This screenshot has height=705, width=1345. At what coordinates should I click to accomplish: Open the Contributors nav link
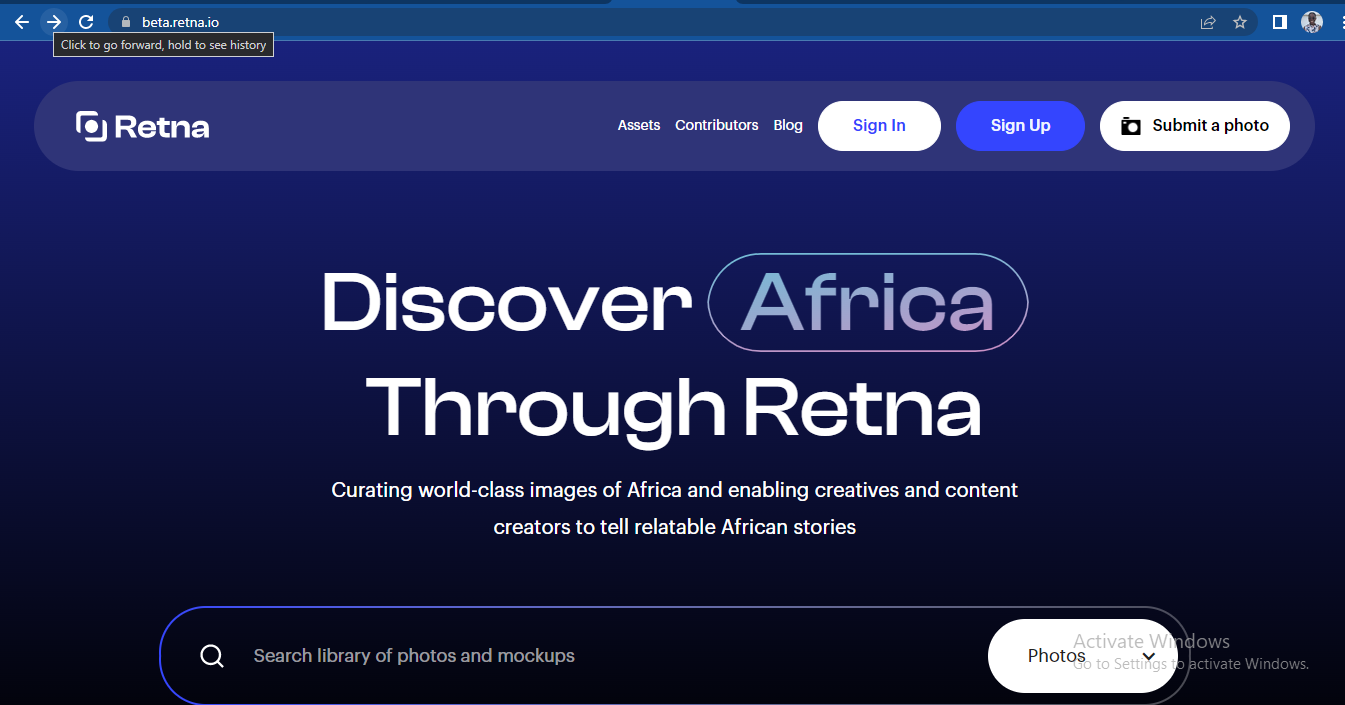tap(717, 125)
